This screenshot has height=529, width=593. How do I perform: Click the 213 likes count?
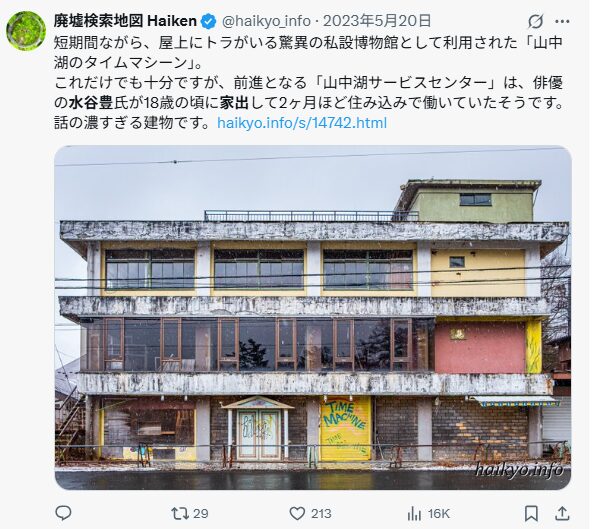(x=321, y=513)
